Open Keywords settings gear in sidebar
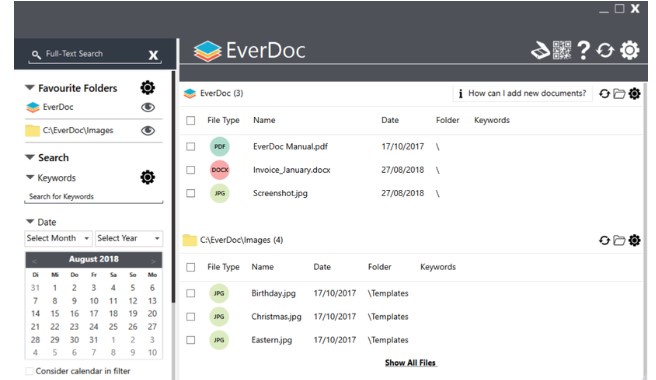The height and width of the screenshot is (380, 656). (147, 177)
